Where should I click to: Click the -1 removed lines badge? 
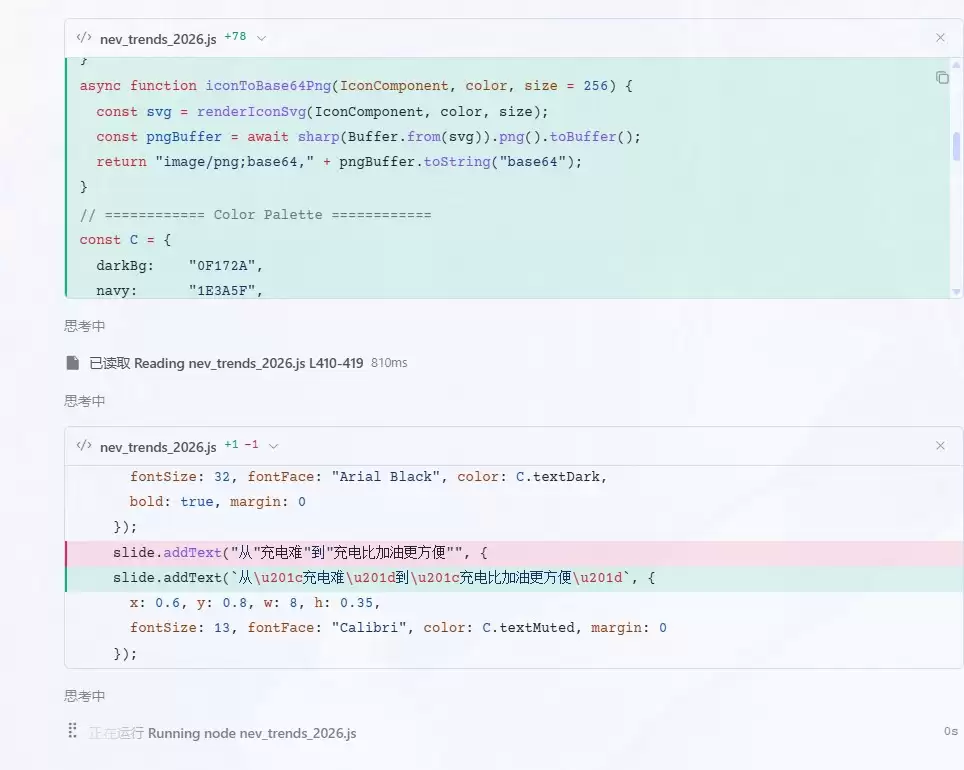pyautogui.click(x=251, y=444)
